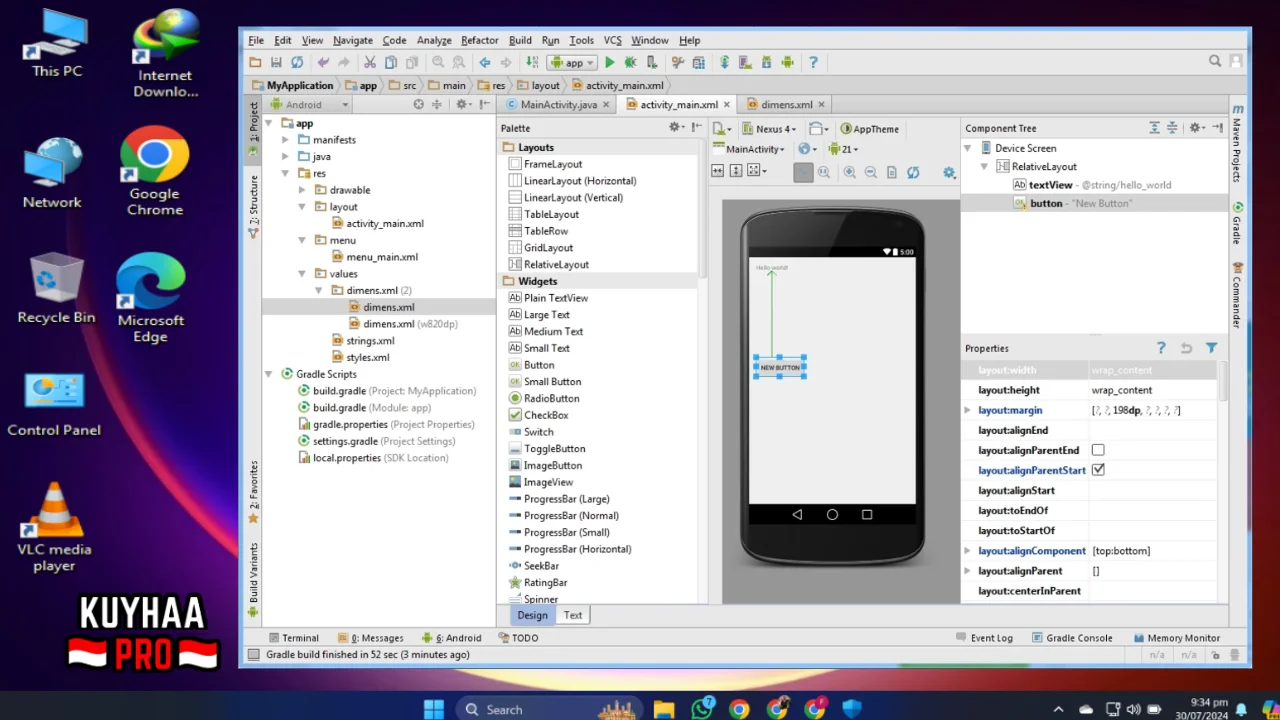This screenshot has height=720, width=1280.
Task: Click the Debug app bug icon
Action: [x=630, y=62]
